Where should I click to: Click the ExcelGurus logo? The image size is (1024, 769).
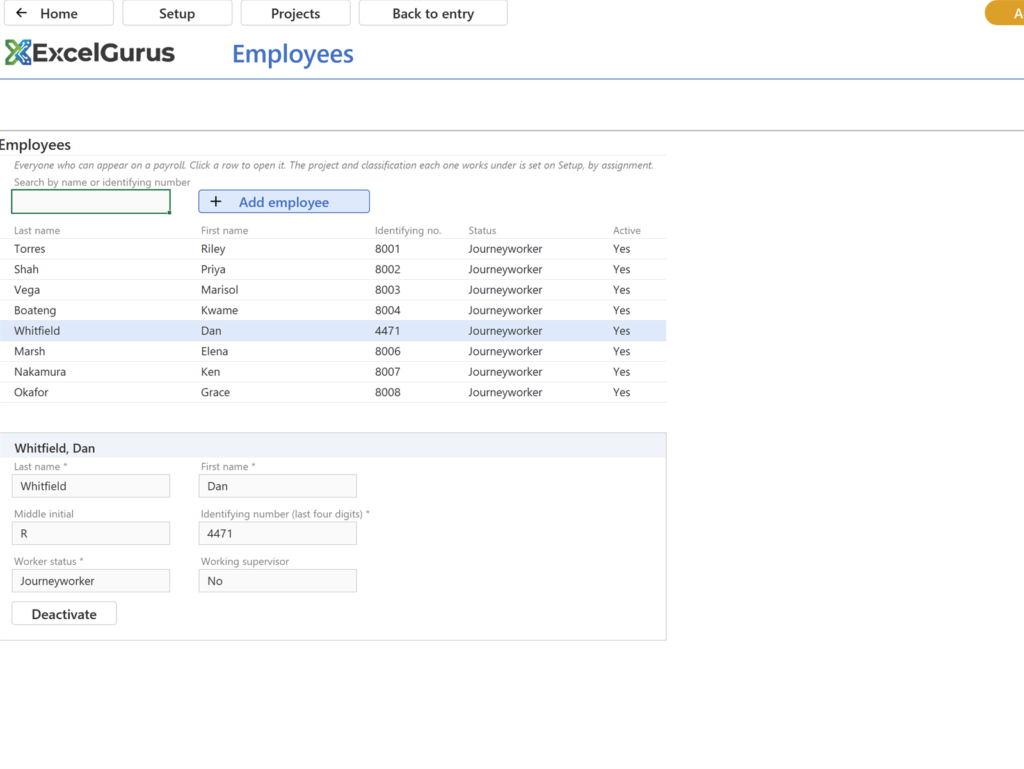point(90,53)
